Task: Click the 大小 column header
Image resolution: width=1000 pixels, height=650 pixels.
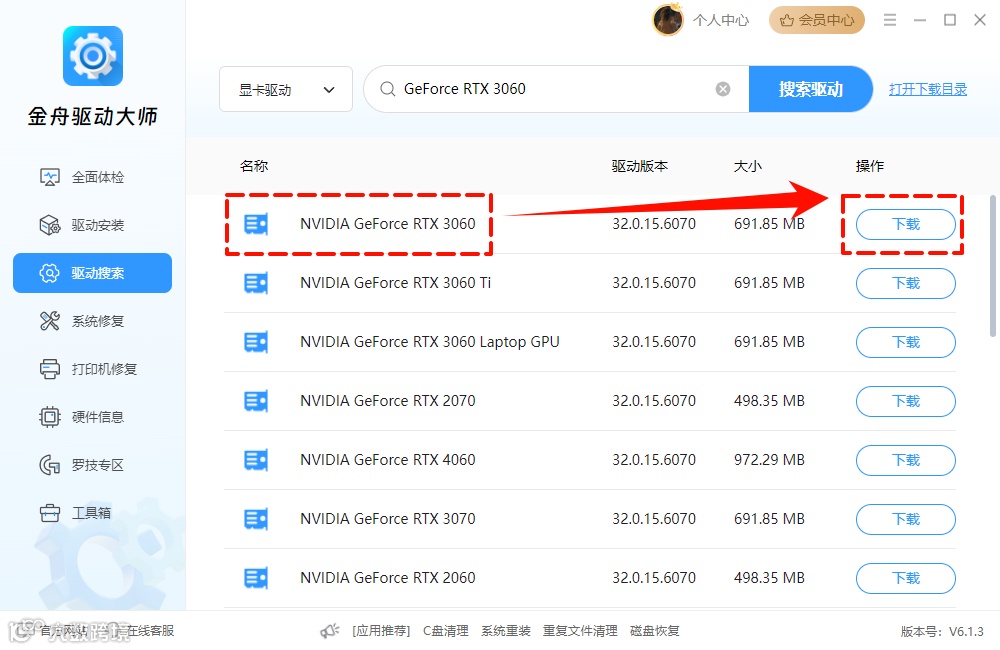Action: [747, 166]
